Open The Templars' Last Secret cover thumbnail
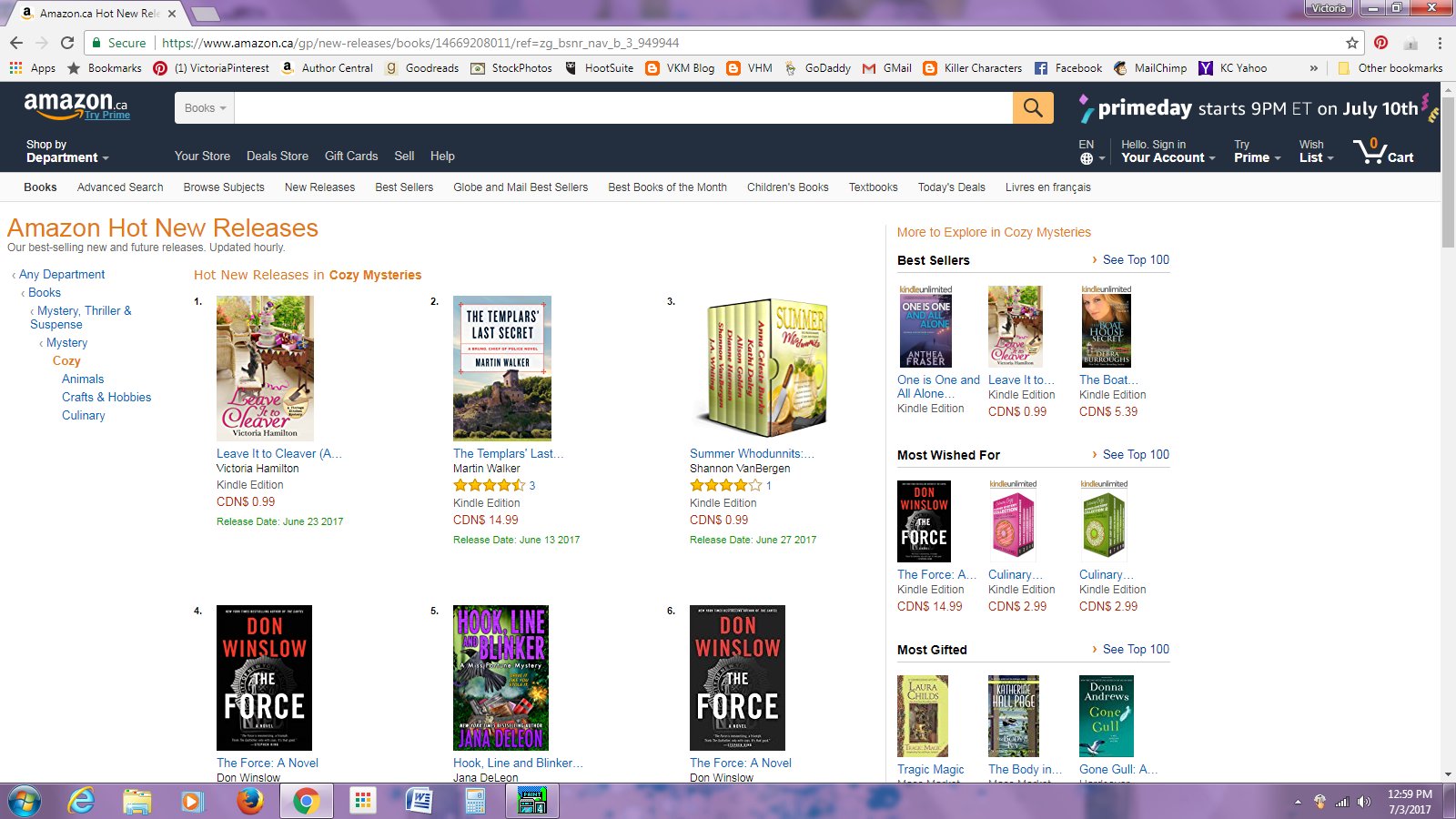Screen dimensions: 1456x819 [x=502, y=369]
